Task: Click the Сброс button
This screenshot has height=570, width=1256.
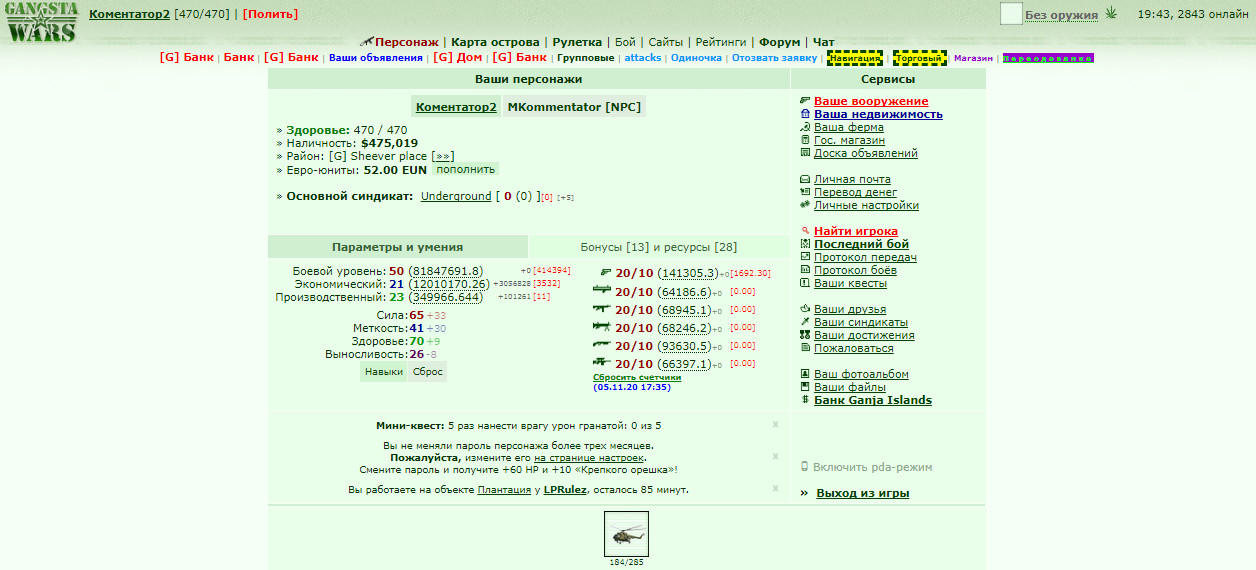Action: 428,371
